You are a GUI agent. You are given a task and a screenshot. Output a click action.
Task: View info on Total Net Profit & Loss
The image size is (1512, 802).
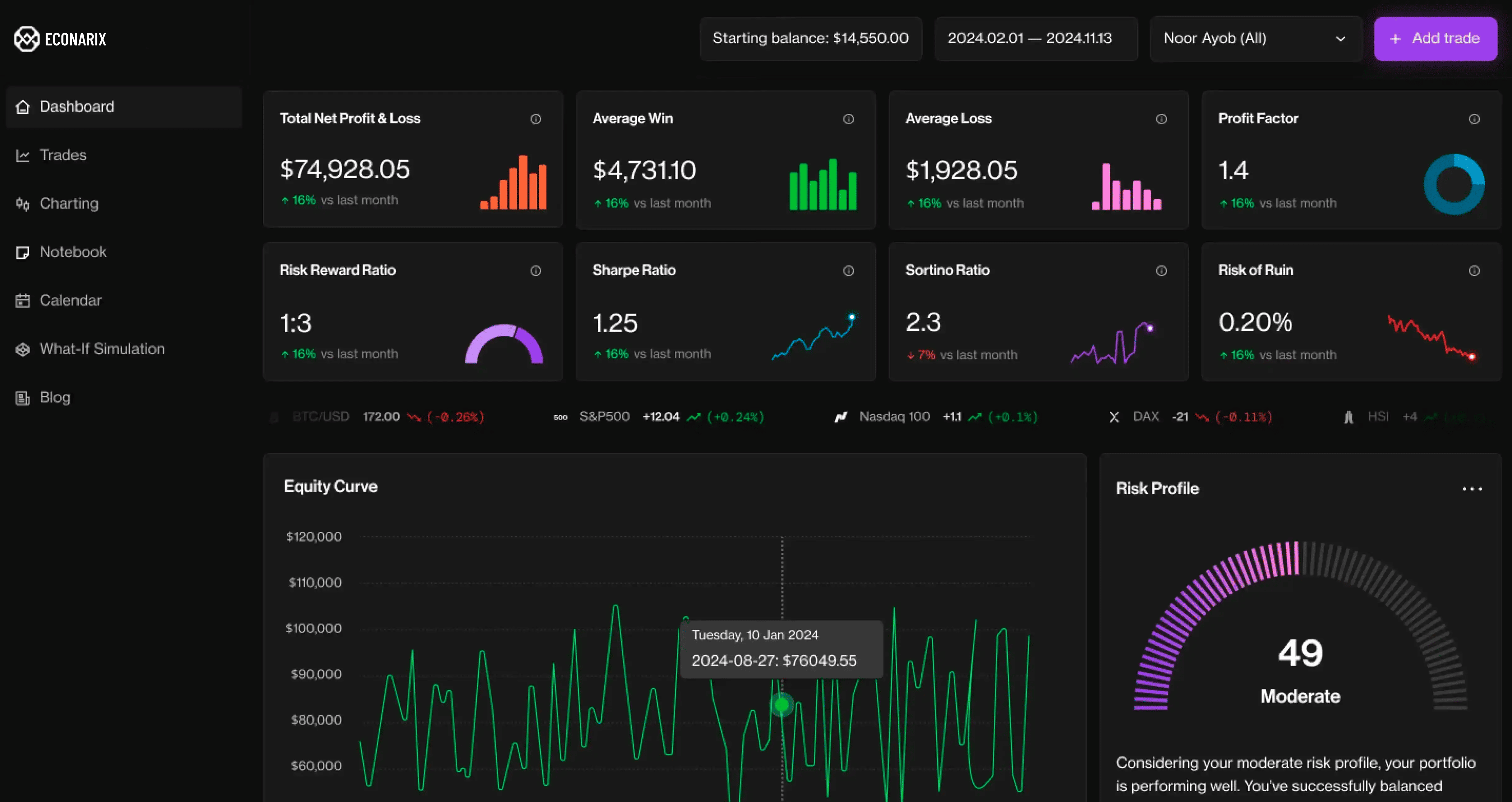536,119
